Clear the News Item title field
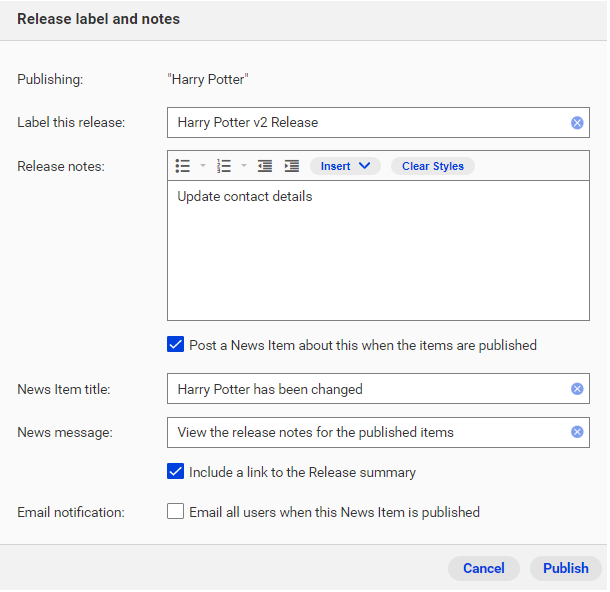Viewport: 610px width, 592px height. click(x=577, y=389)
